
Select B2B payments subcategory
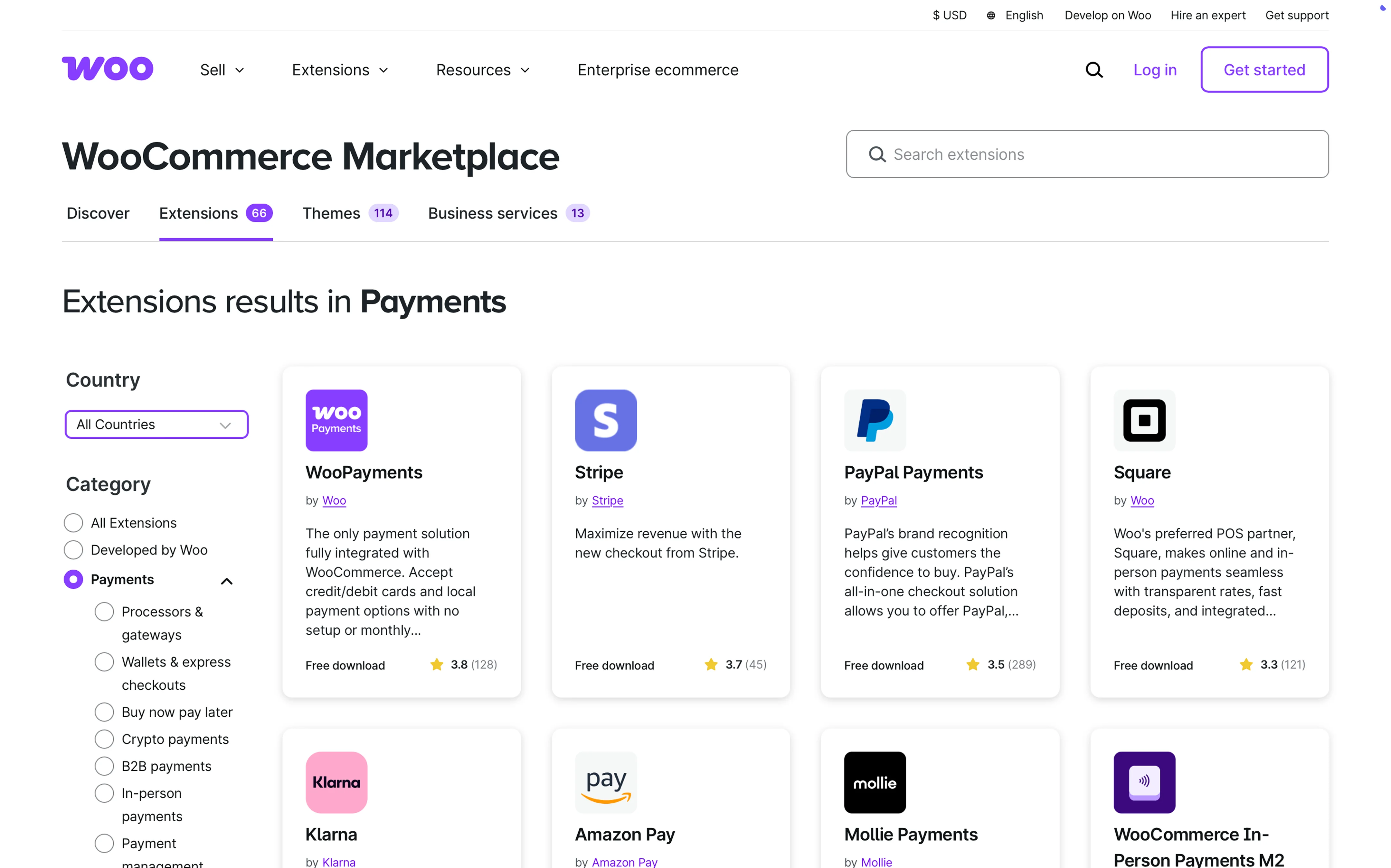[104, 766]
